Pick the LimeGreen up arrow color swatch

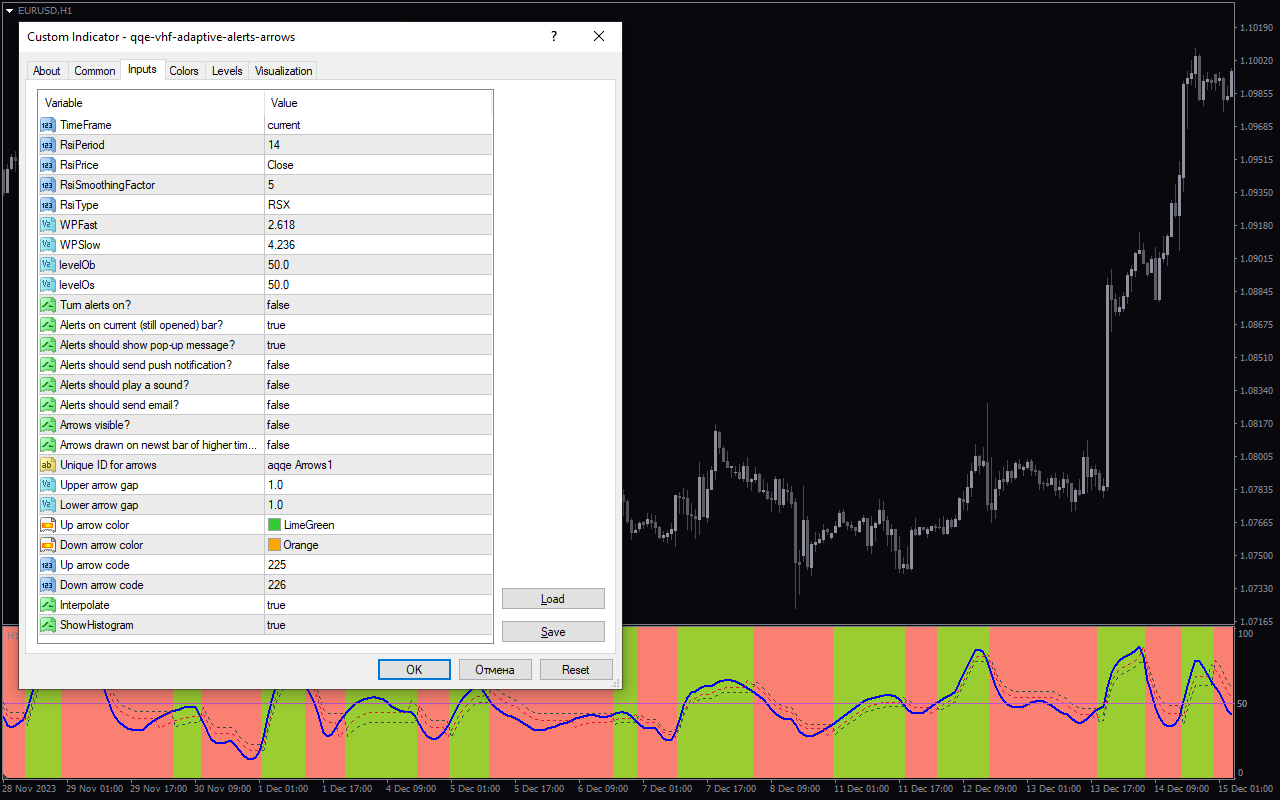click(x=274, y=525)
